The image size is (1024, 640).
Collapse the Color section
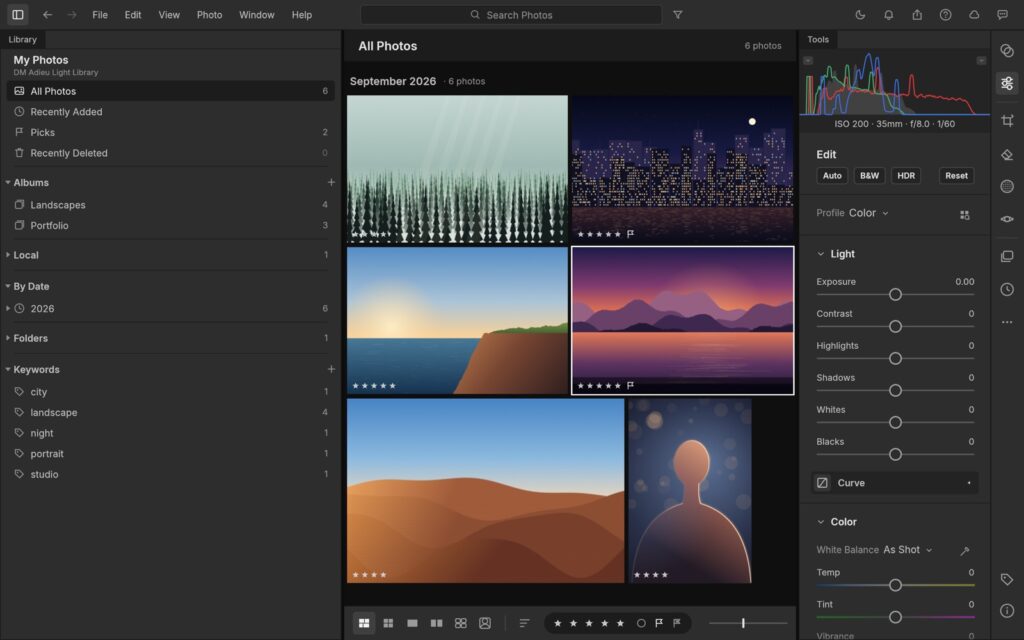click(820, 522)
